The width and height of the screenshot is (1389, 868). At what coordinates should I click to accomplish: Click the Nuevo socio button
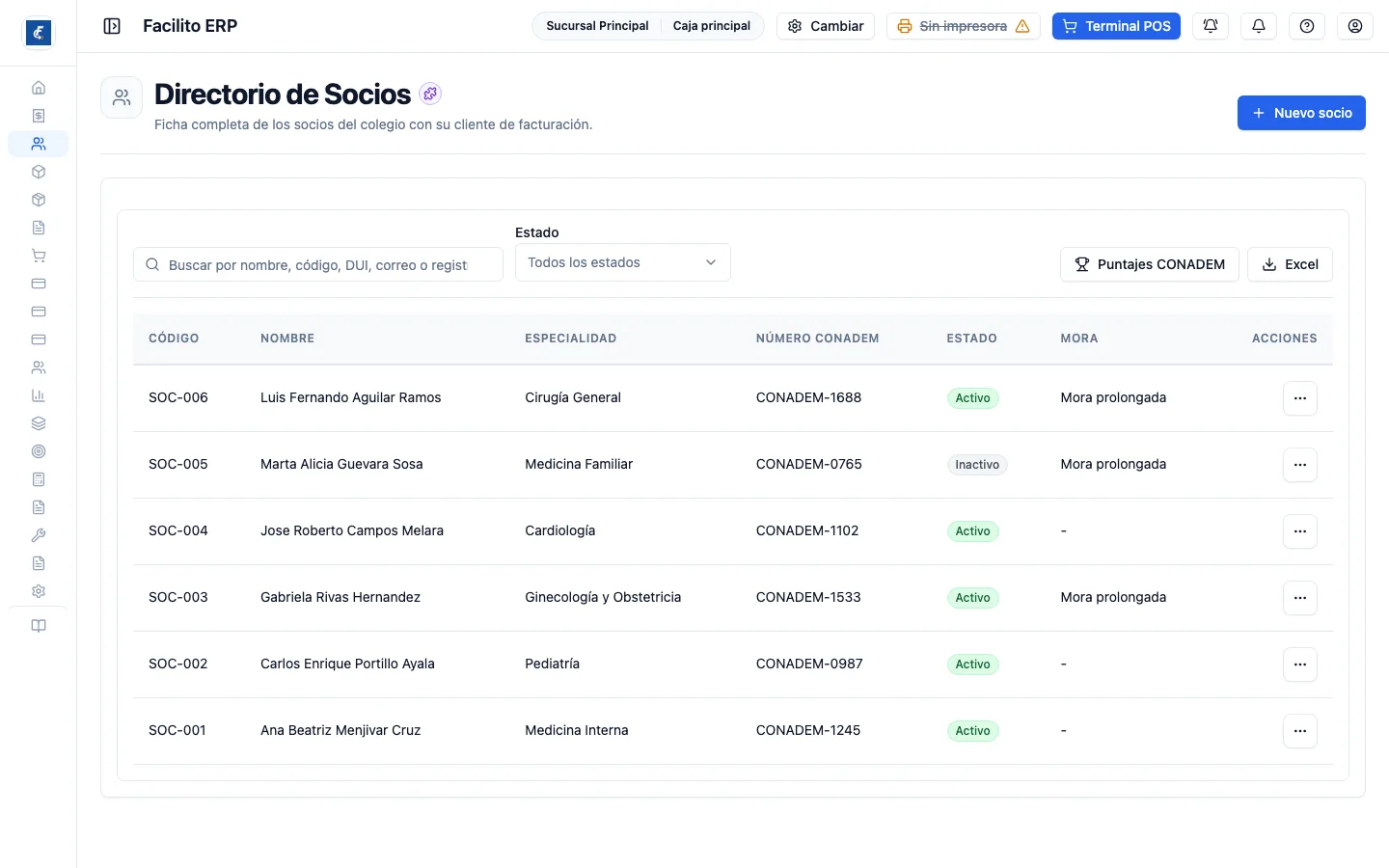(1301, 113)
